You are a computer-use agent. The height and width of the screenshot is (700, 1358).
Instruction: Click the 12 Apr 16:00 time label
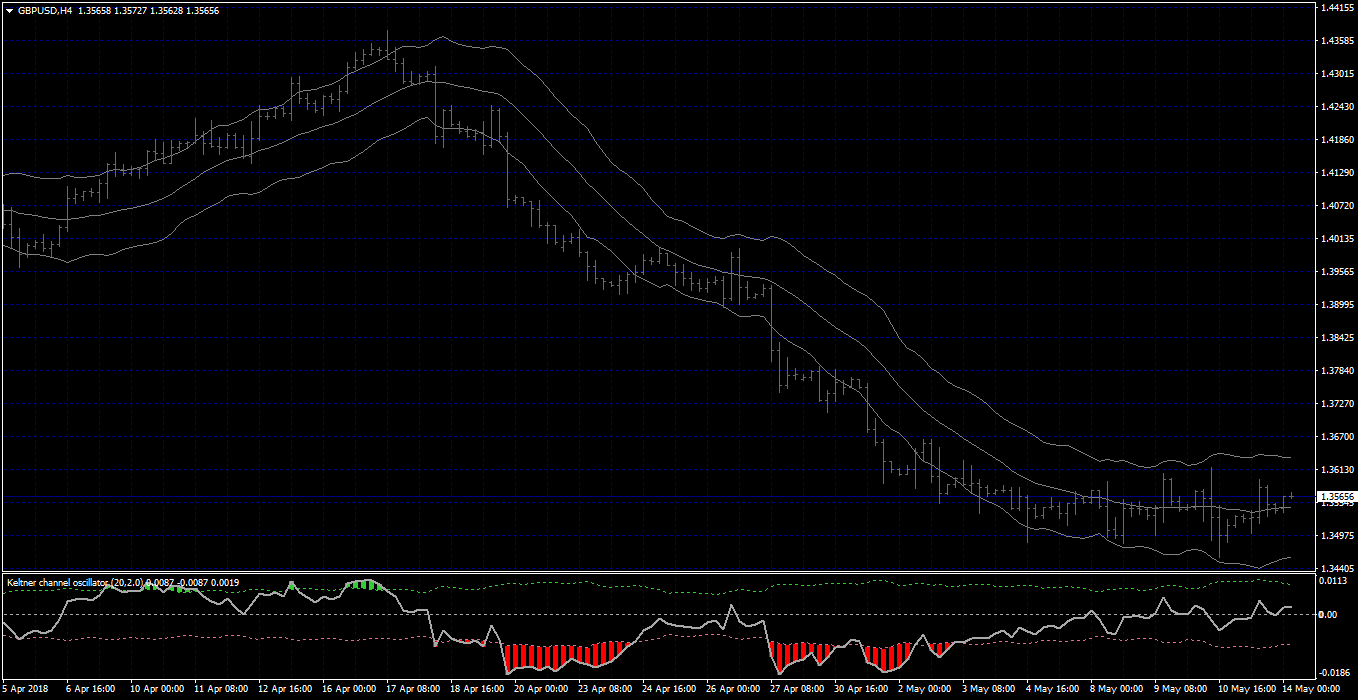coord(285,689)
